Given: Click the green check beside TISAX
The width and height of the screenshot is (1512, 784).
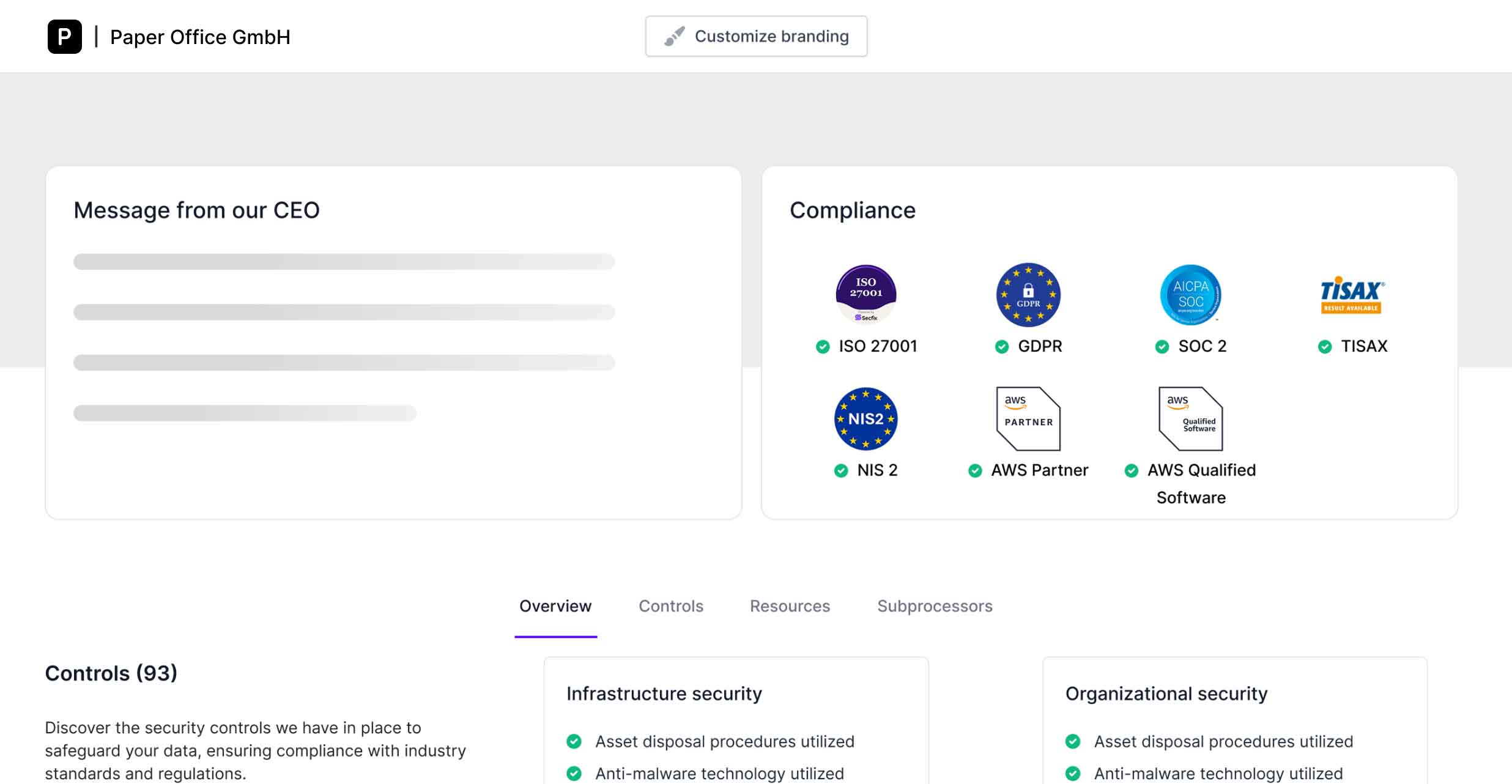Looking at the screenshot, I should tap(1325, 347).
